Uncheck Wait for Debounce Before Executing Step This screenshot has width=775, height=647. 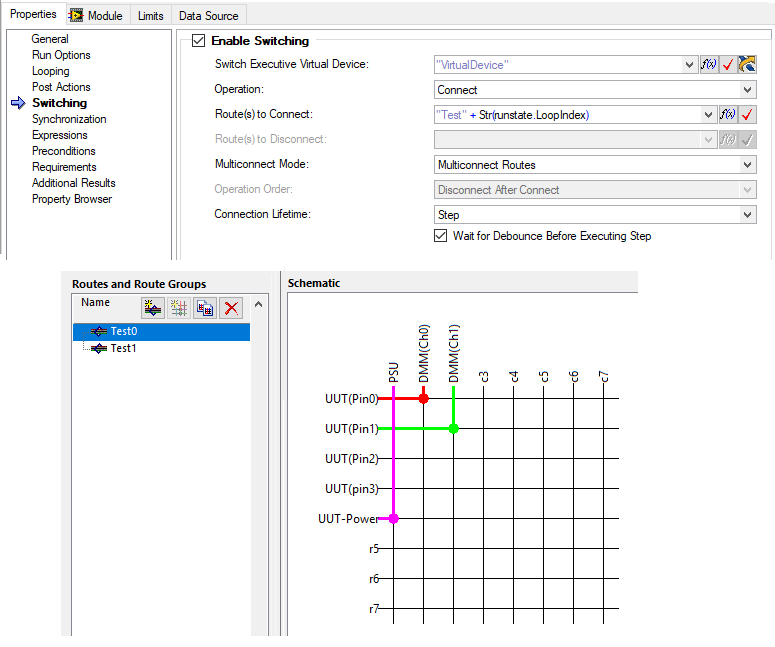[x=441, y=236]
